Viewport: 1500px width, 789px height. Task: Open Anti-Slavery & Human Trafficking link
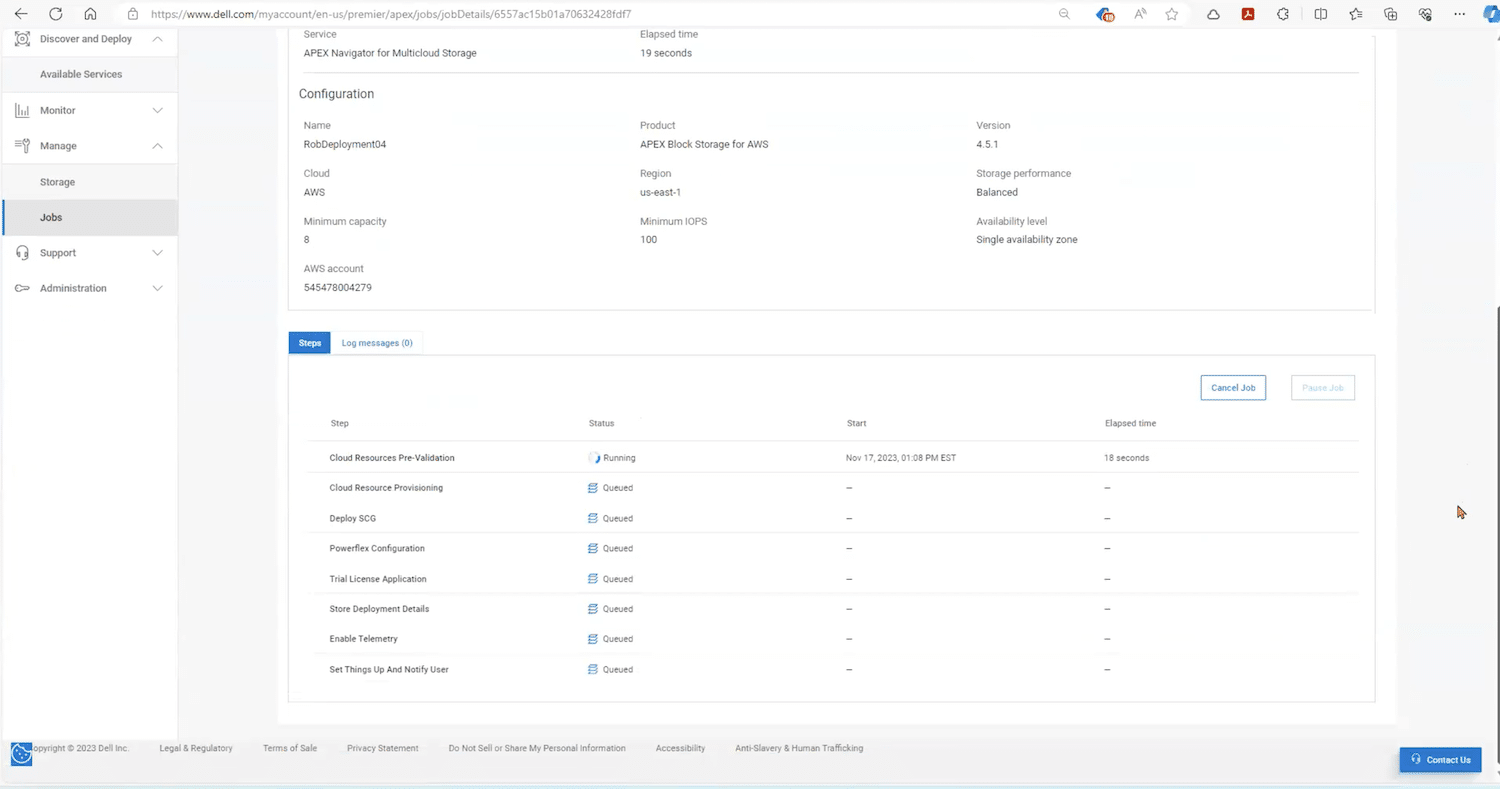[799, 748]
